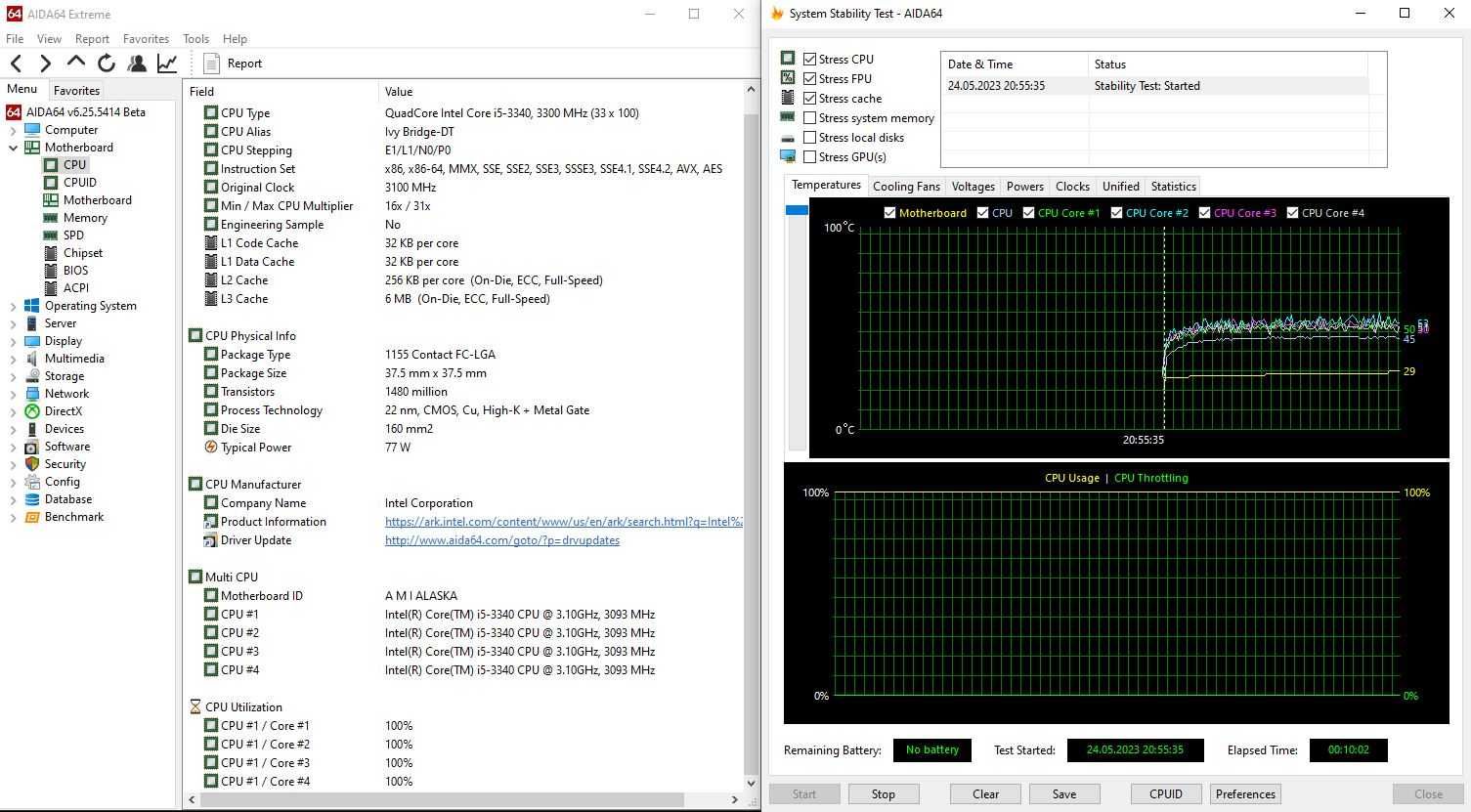This screenshot has height=812, width=1471.
Task: Enable the Stress system memory checkbox
Action: [809, 118]
